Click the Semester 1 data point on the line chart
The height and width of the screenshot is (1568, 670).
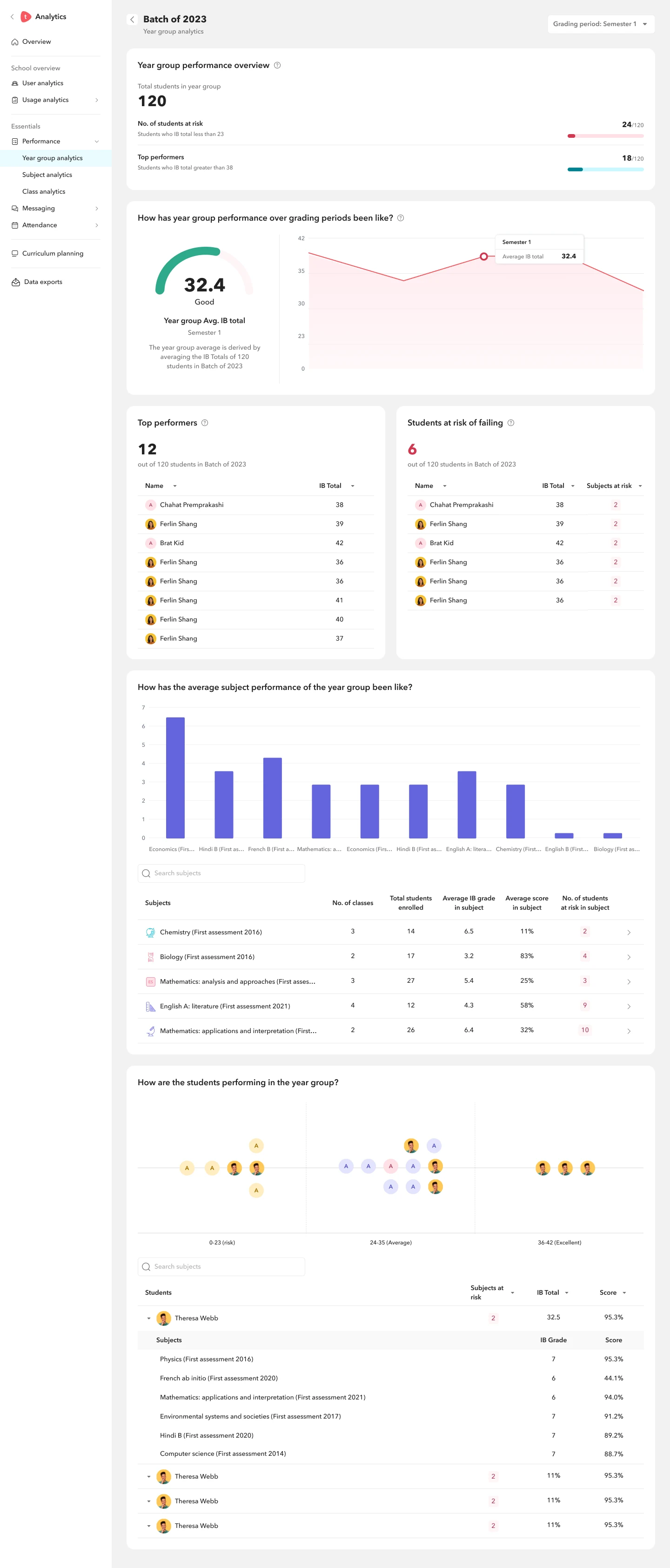[x=483, y=256]
